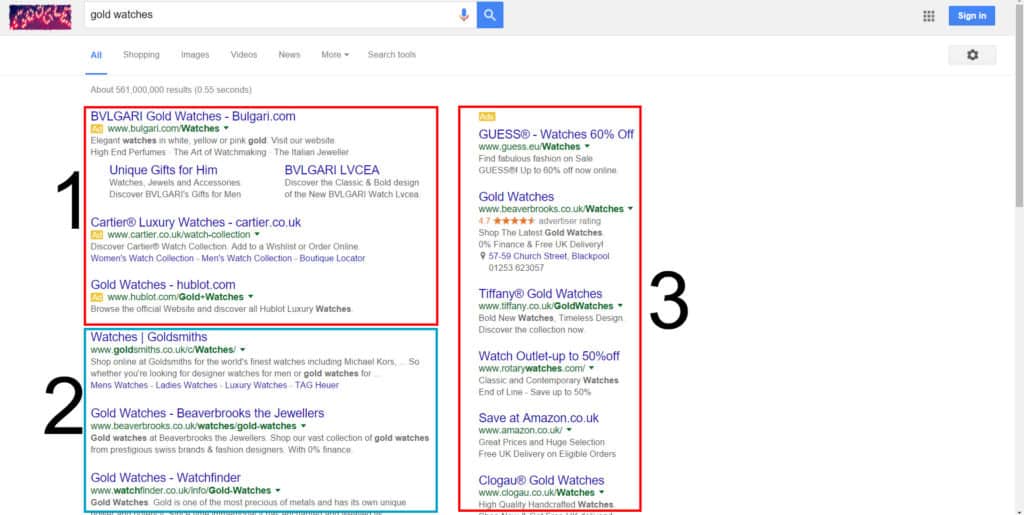Expand arrow next to hublot.com/Gold+Watches
This screenshot has height=515, width=1024.
(250, 297)
